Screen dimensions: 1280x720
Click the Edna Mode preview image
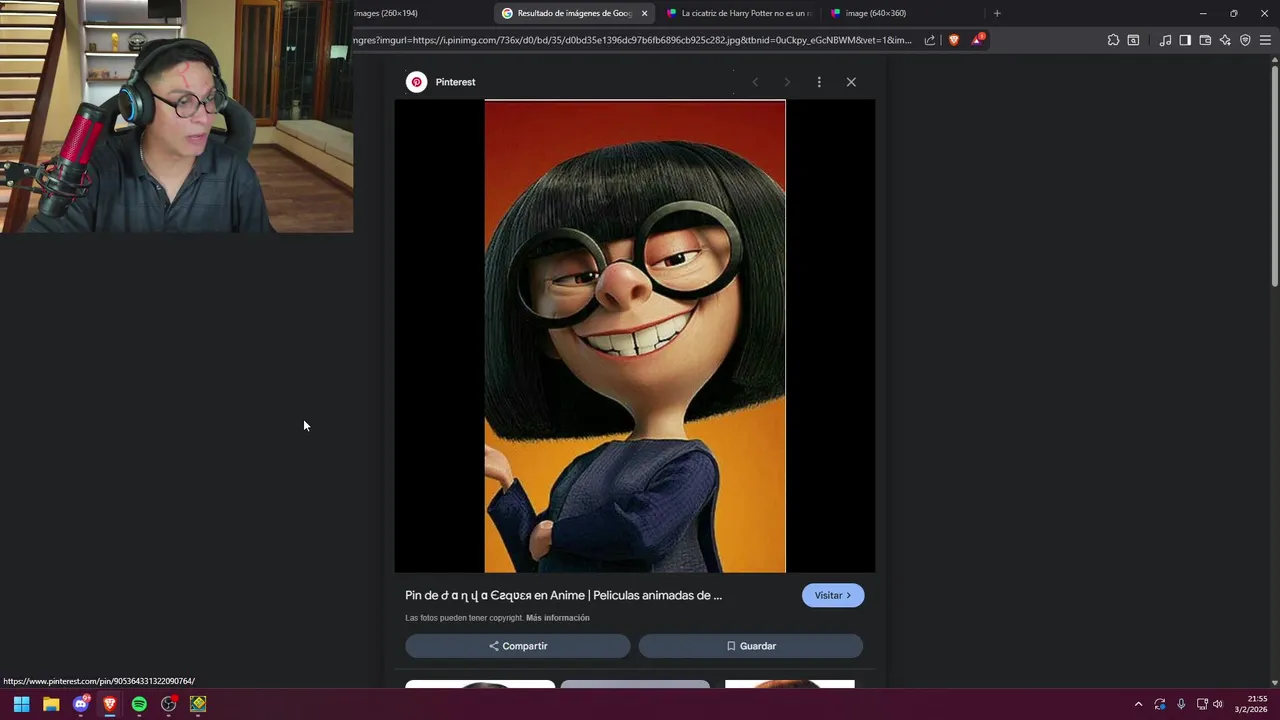[635, 336]
